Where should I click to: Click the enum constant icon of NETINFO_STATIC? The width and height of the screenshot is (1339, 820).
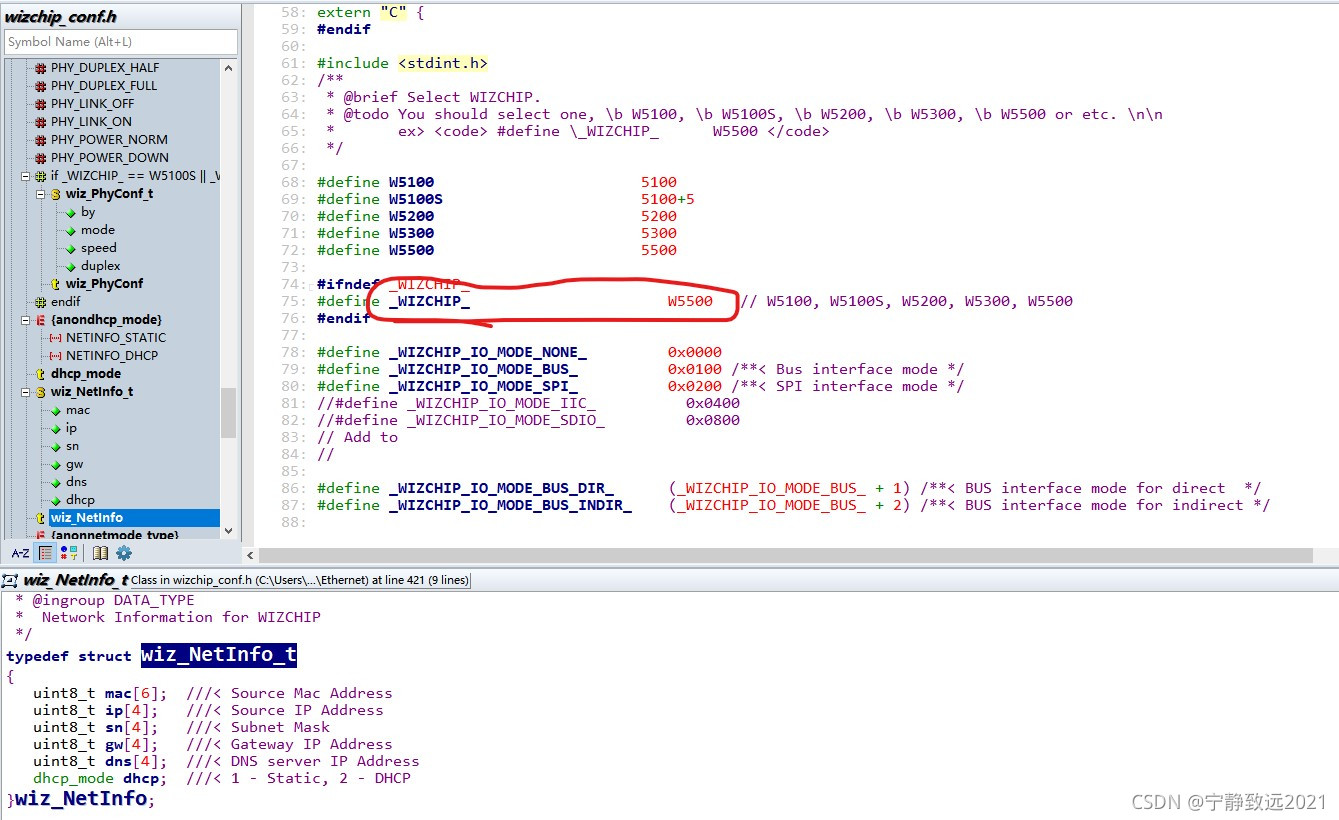[x=56, y=338]
